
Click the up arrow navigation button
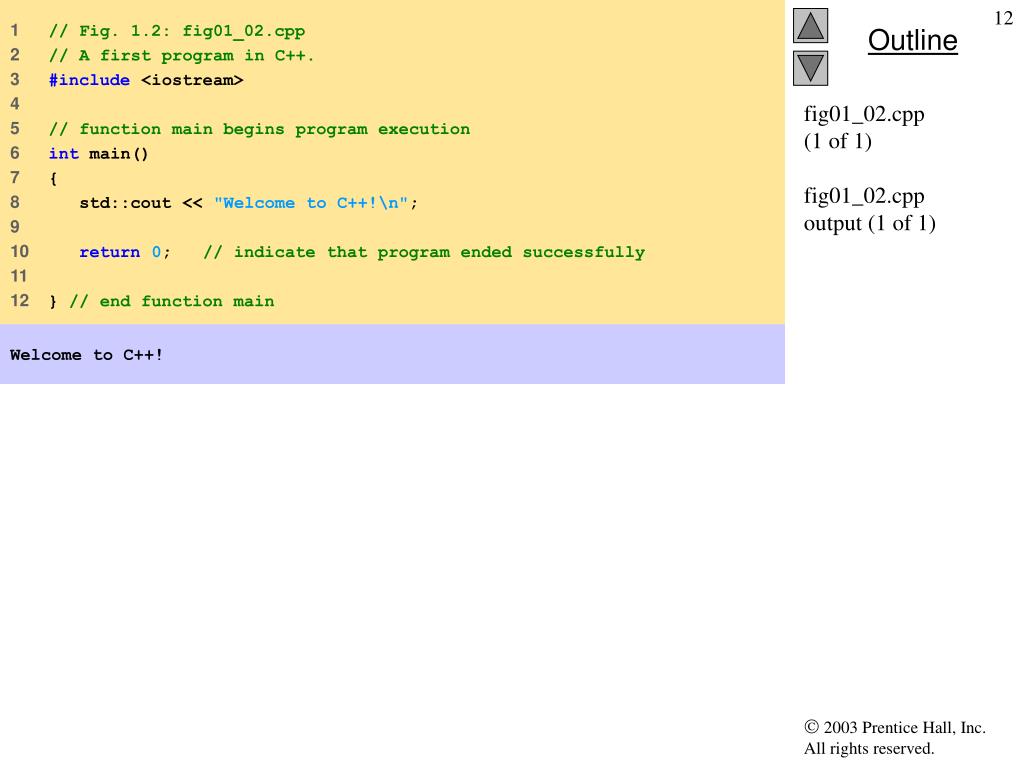(x=810, y=25)
